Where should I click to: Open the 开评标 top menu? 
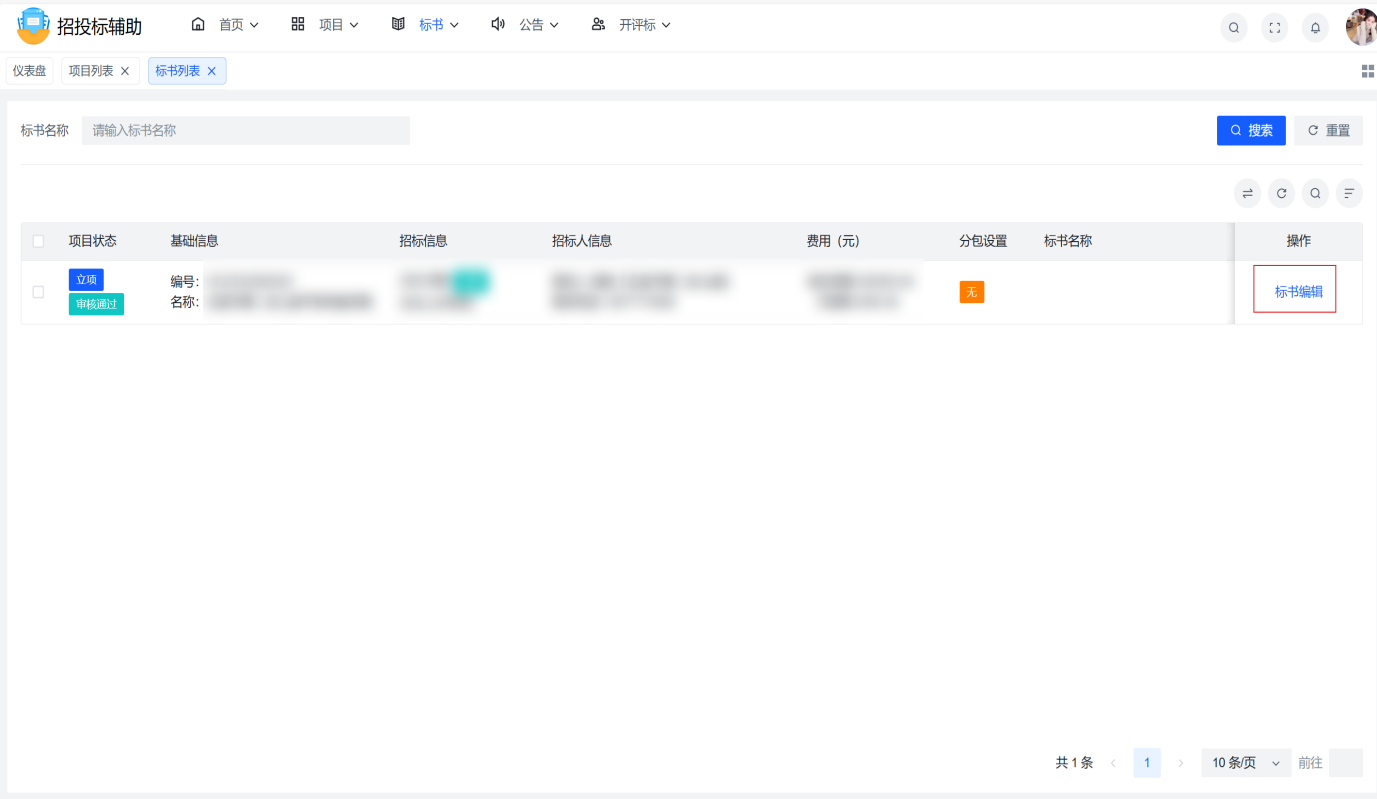point(631,25)
